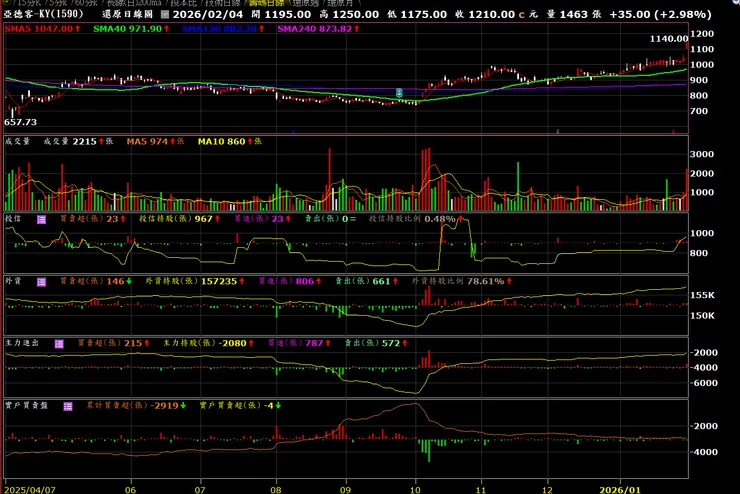The image size is (740, 494).
Task: Switch to the 60分K tab
Action: (x=85, y=3)
